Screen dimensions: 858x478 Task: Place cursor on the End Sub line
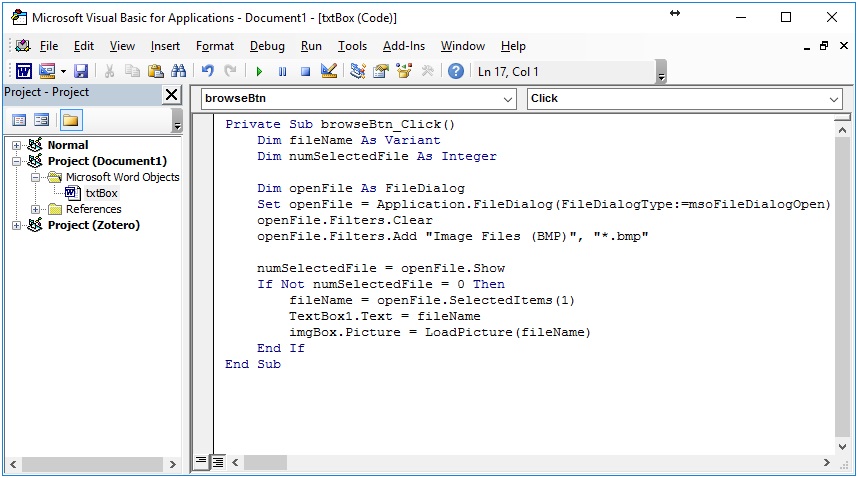(x=253, y=364)
